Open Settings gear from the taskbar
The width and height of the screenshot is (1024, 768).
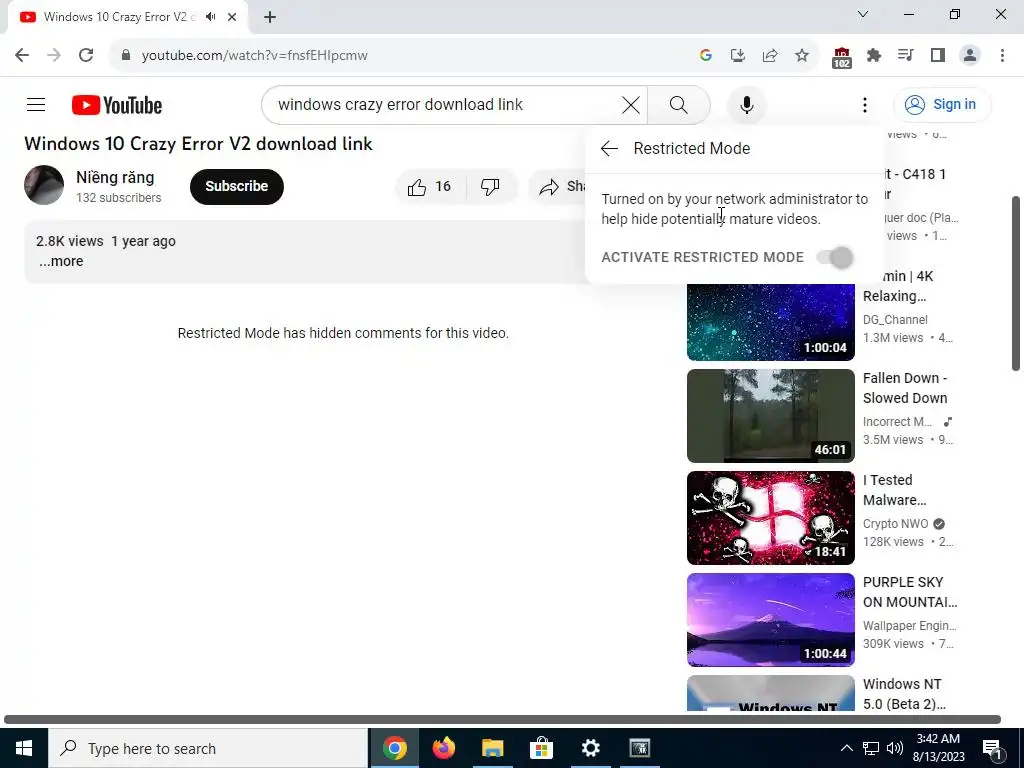click(590, 748)
